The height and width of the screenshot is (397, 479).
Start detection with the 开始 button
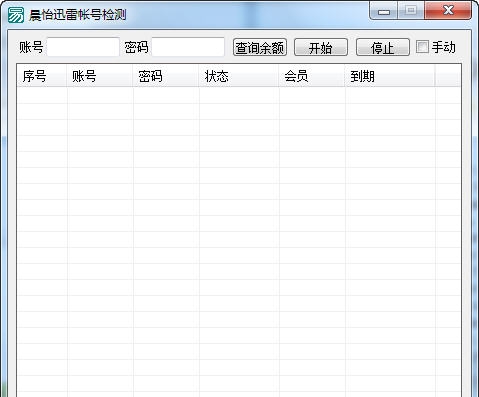(321, 47)
